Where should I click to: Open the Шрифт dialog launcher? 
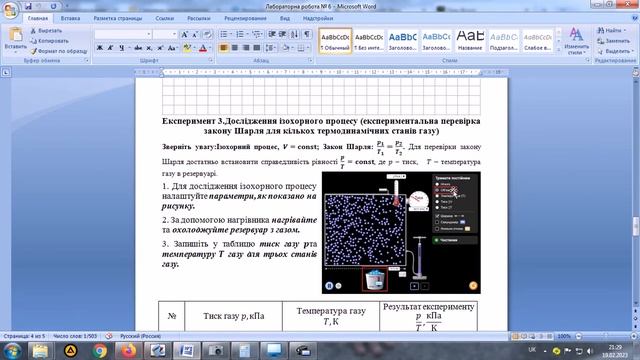point(211,60)
